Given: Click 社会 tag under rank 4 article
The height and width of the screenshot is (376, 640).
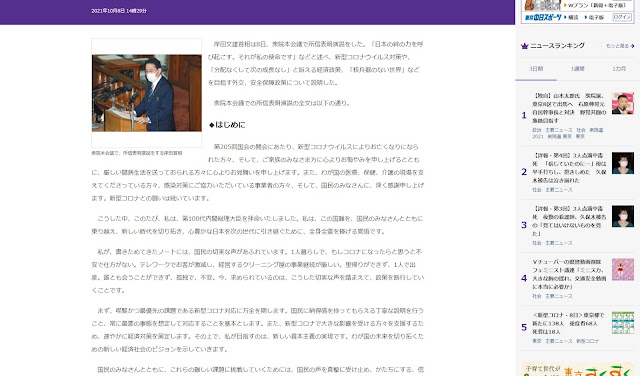Looking at the screenshot, I should click(x=537, y=296).
